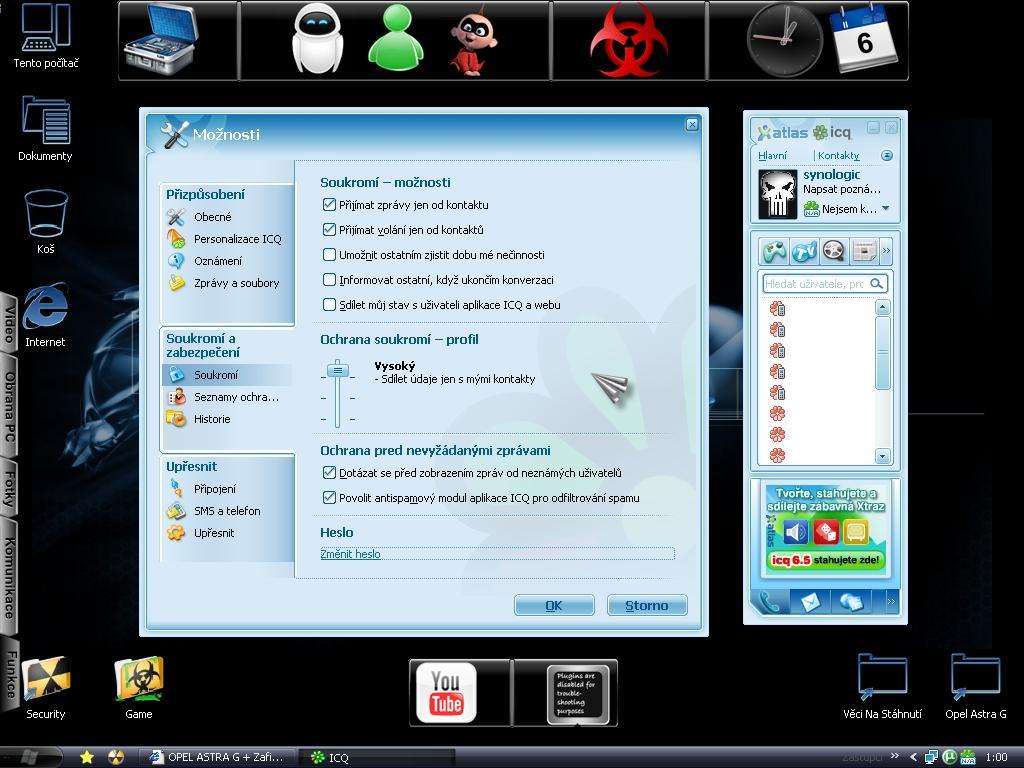The width and height of the screenshot is (1024, 768).
Task: Click the privacy level slider handle
Action: (338, 371)
